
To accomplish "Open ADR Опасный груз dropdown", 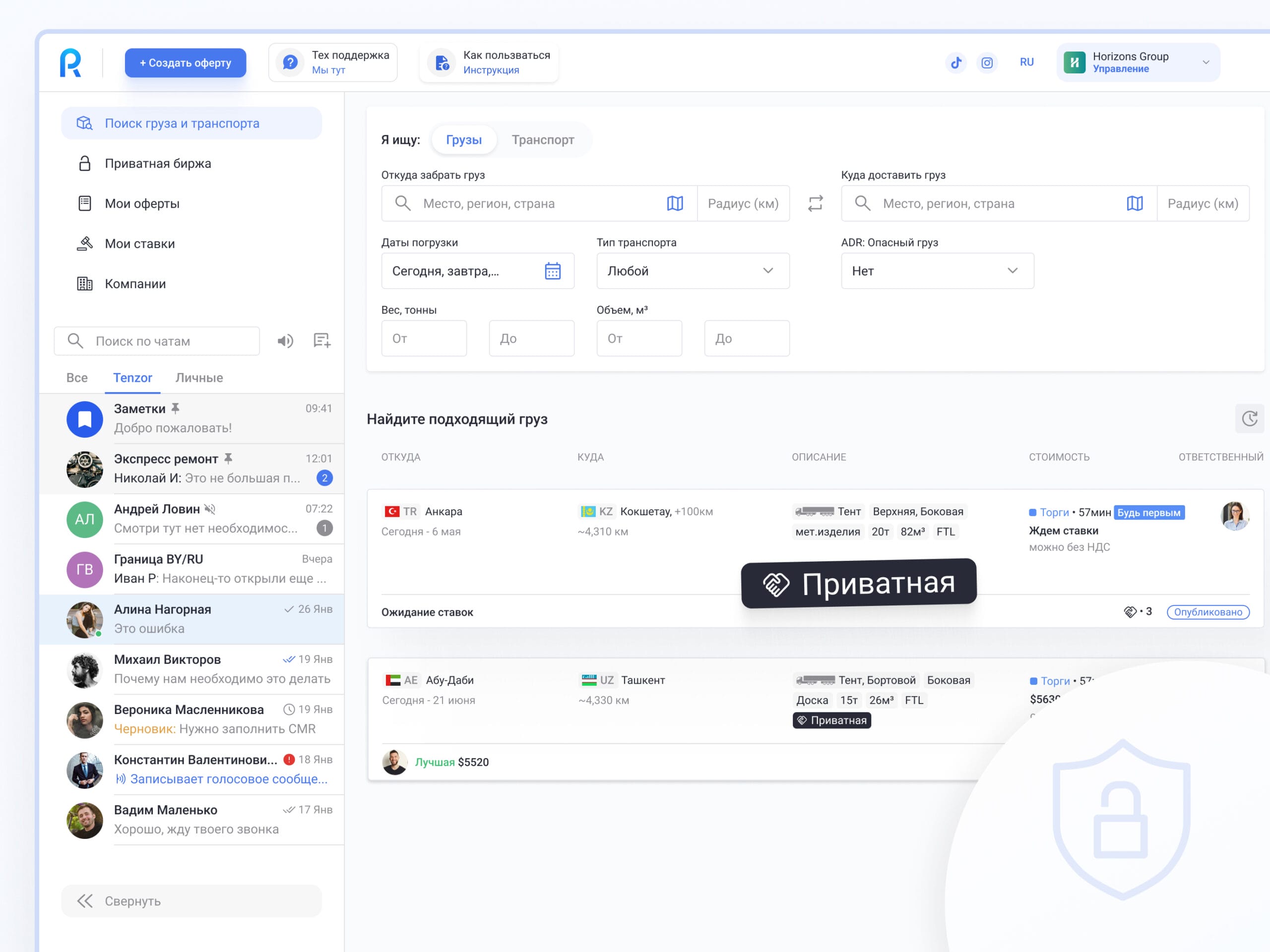I will pyautogui.click(x=937, y=271).
